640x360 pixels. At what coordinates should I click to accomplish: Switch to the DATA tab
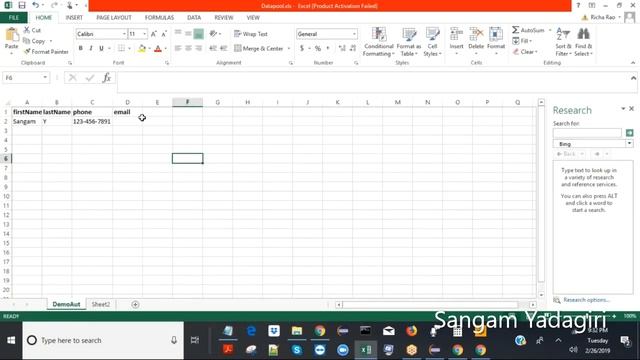(x=194, y=18)
